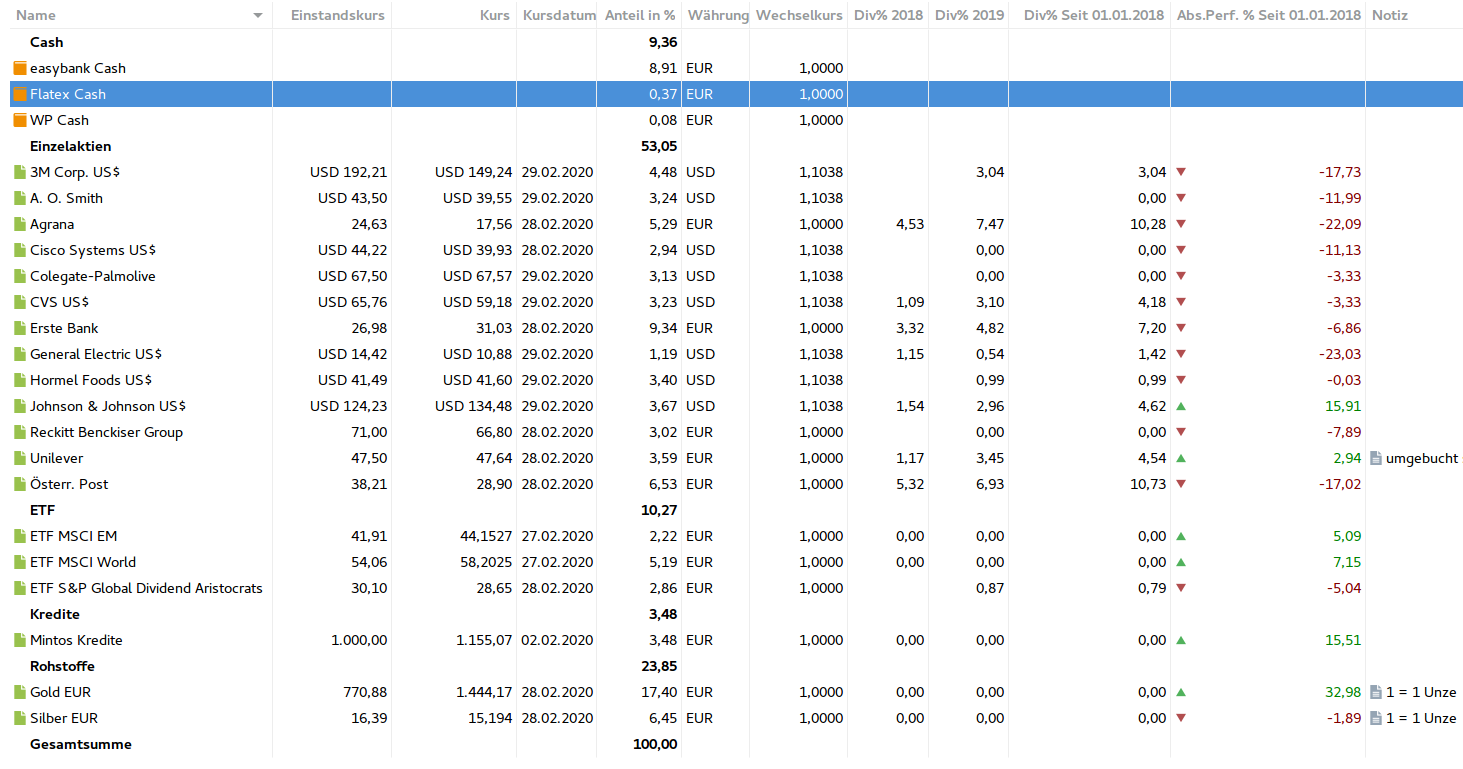Click the note icon in the Gold EUR row
Viewport: 1463px width, 769px height.
point(1376,692)
